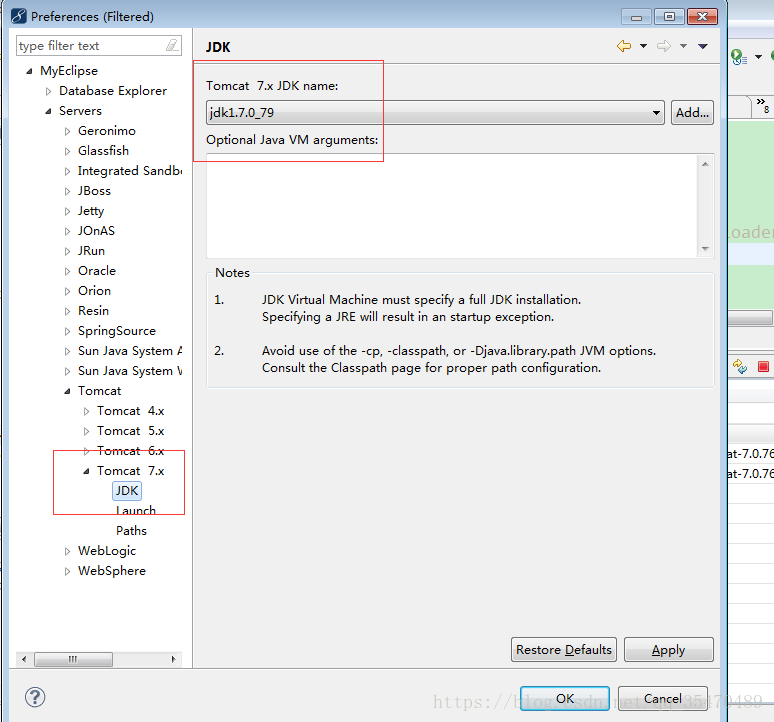Collapse the Tomcat 7.x node

click(x=86, y=471)
